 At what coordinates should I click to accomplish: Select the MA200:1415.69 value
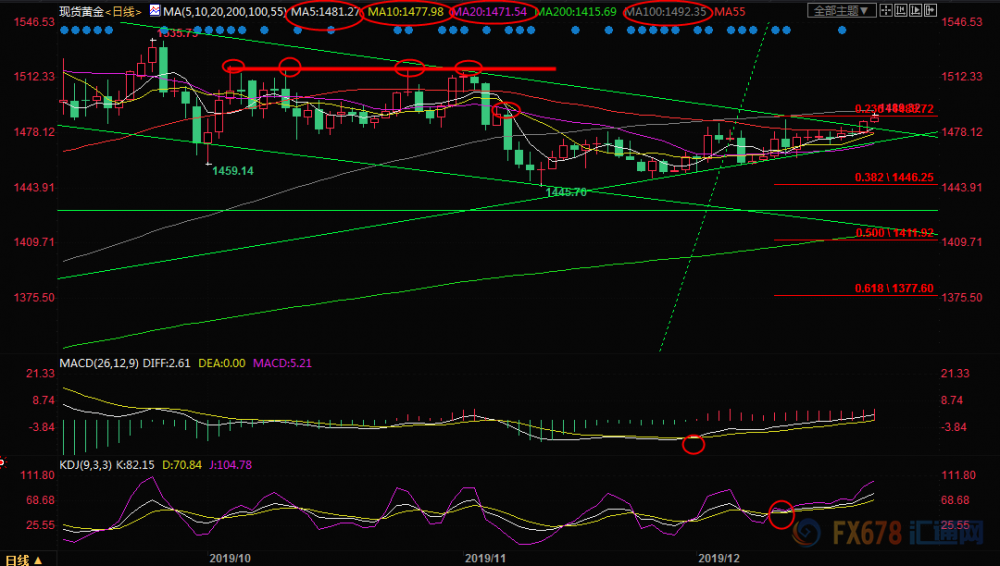(576, 11)
